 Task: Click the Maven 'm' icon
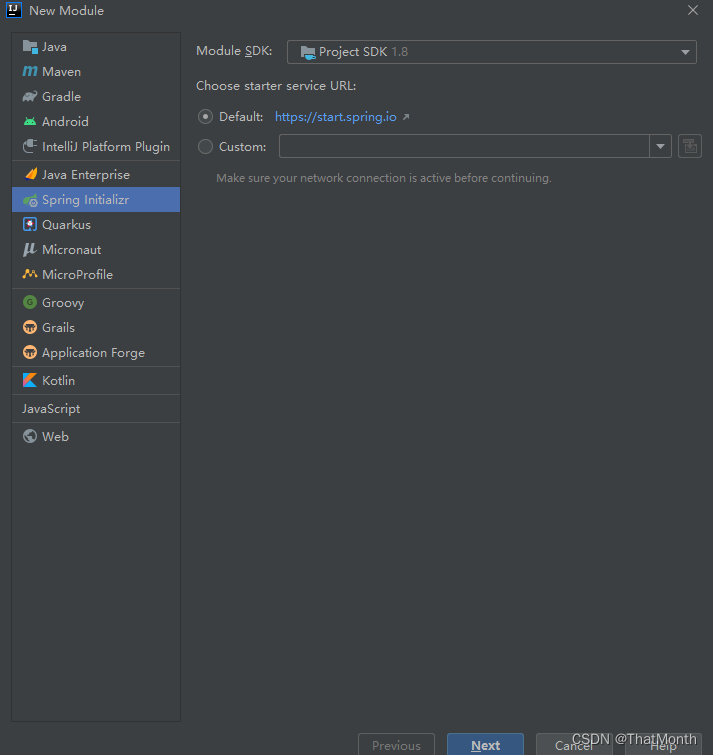click(30, 72)
